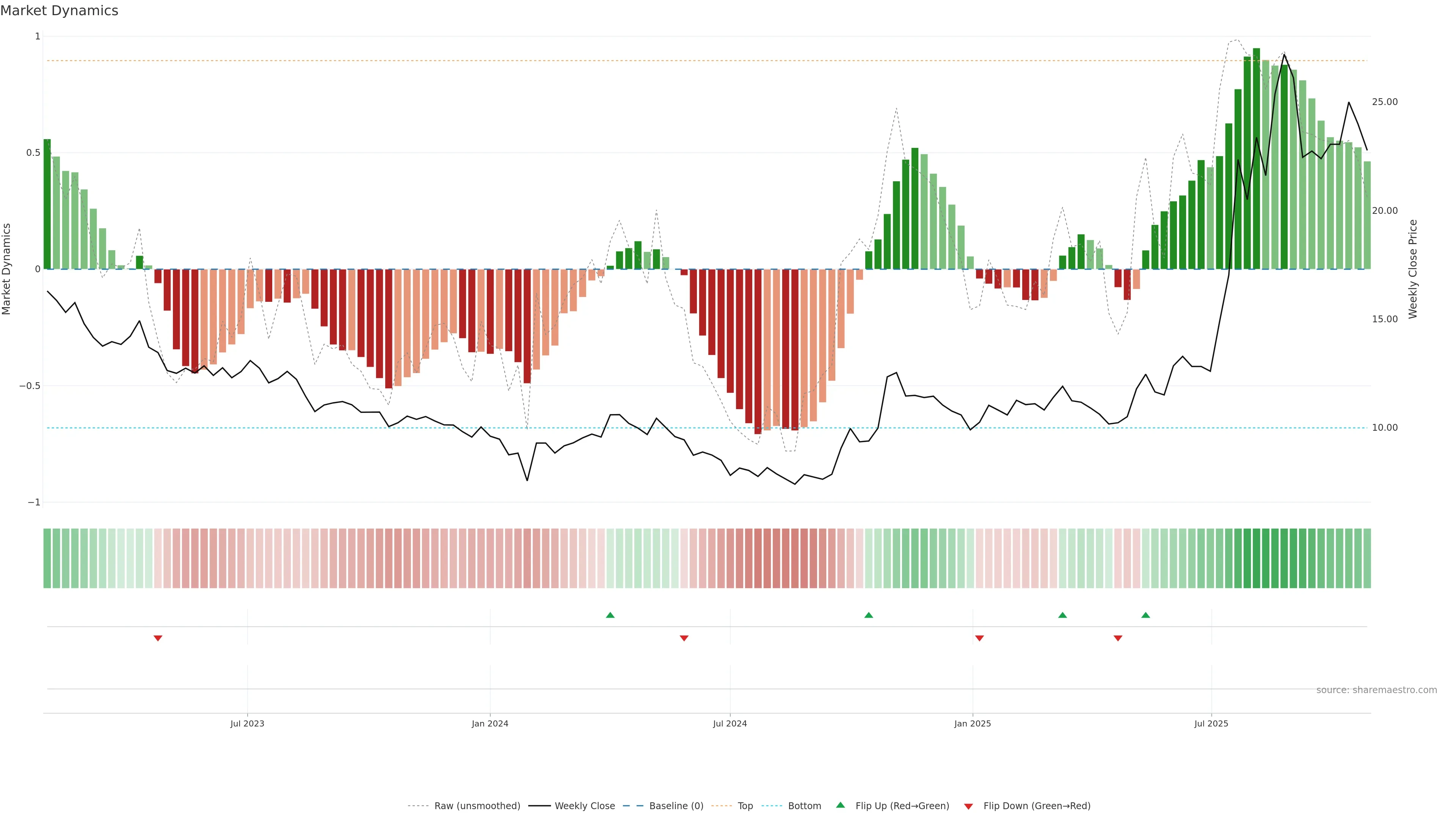Click the leftmost red flip-down triangle marker
This screenshot has width=1456, height=819.
[158, 638]
